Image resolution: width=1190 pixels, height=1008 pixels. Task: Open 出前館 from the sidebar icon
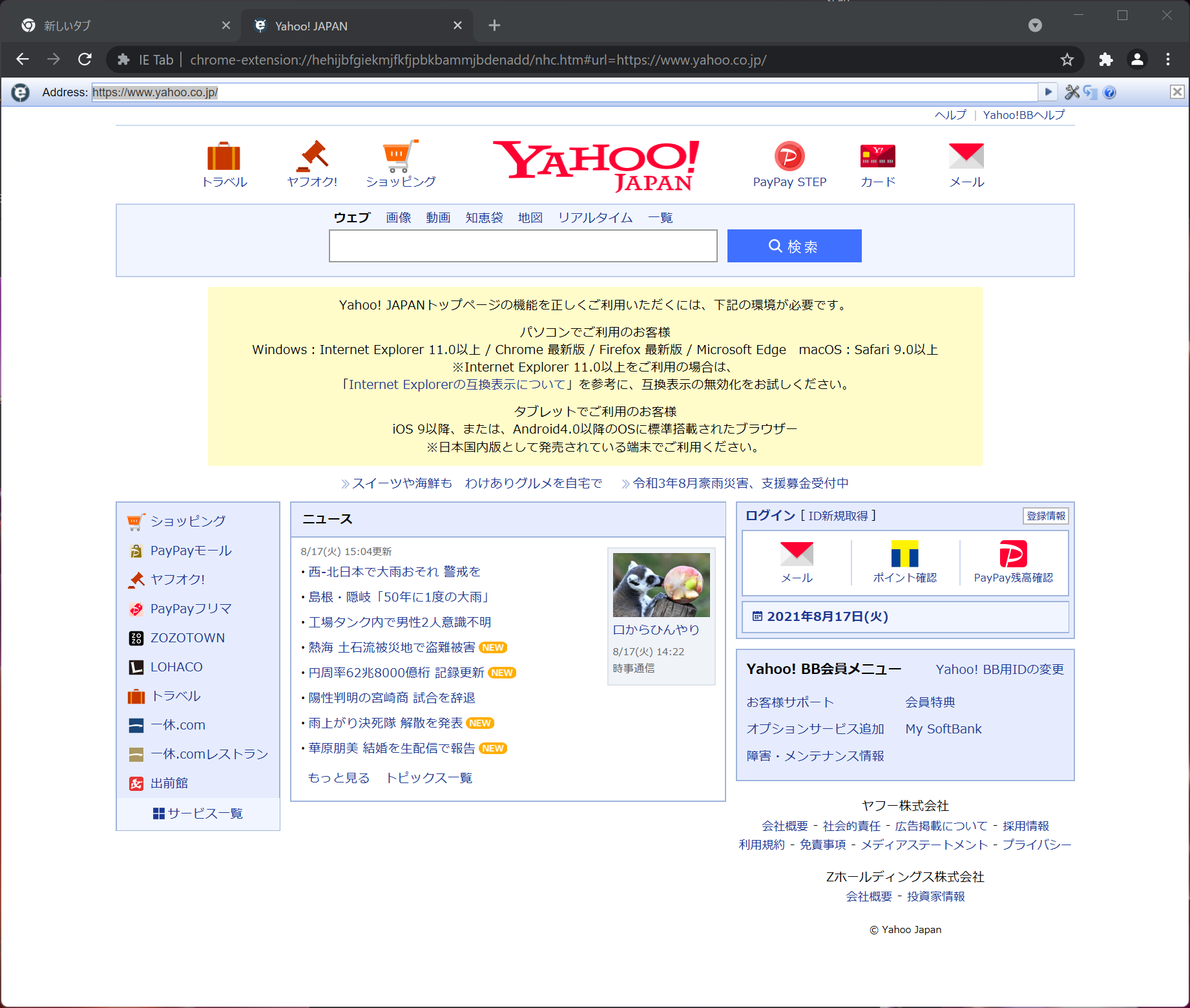pyautogui.click(x=136, y=782)
